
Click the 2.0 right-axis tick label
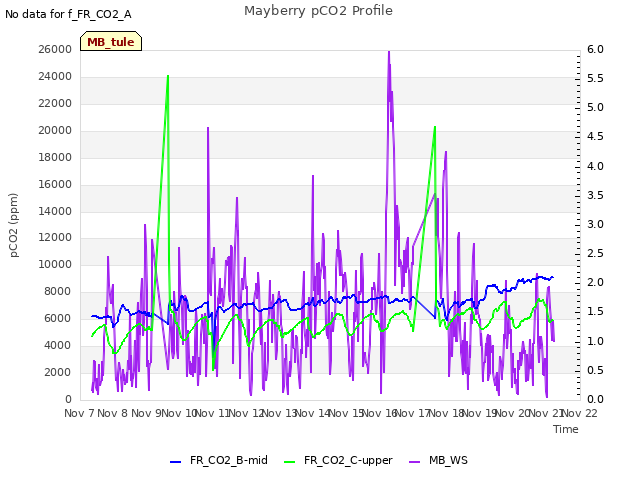tap(595, 282)
